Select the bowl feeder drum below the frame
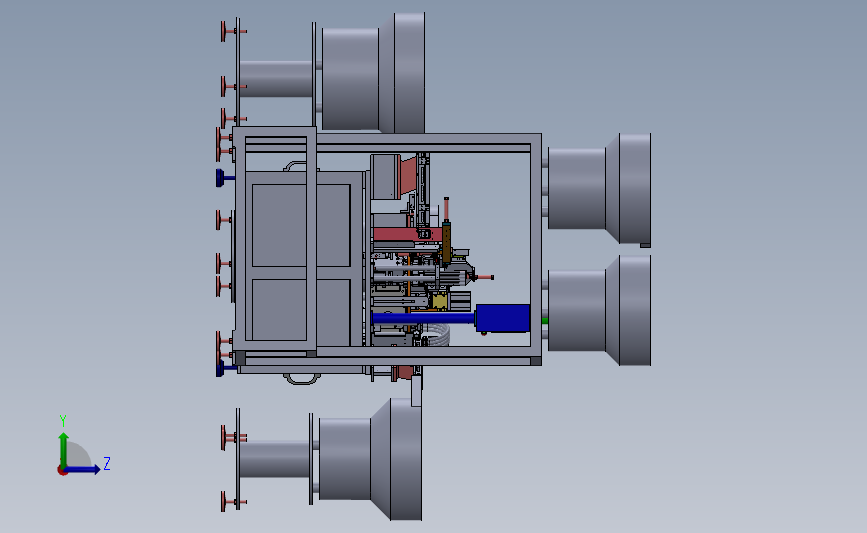The height and width of the screenshot is (533, 867). coord(370,459)
